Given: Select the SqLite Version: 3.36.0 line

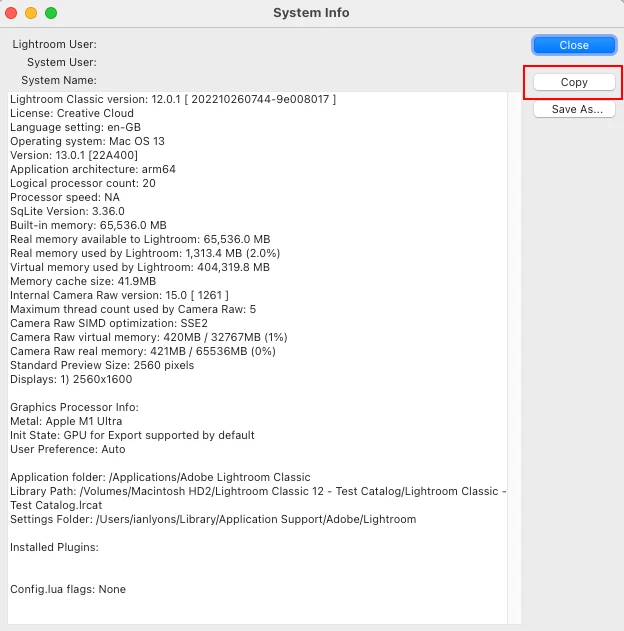Looking at the screenshot, I should coord(67,211).
